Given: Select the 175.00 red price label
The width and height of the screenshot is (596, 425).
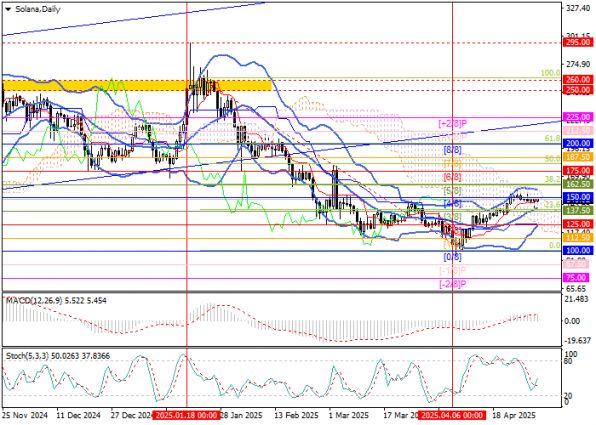Looking at the screenshot, I should tap(578, 170).
